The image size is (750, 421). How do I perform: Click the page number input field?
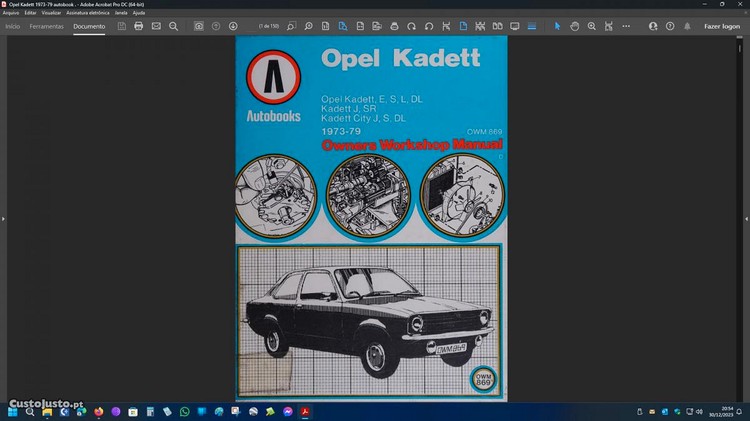(x=269, y=26)
